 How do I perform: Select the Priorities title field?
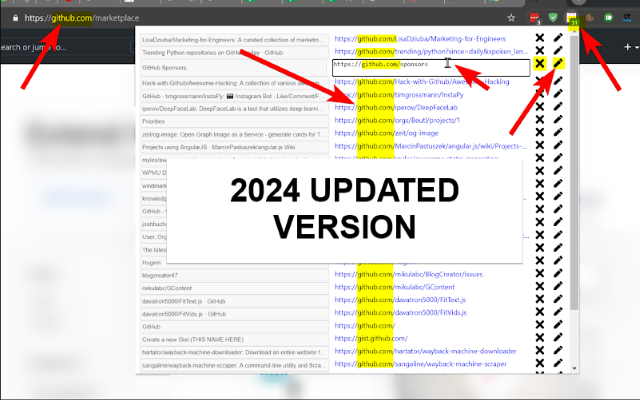pyautogui.click(x=234, y=122)
